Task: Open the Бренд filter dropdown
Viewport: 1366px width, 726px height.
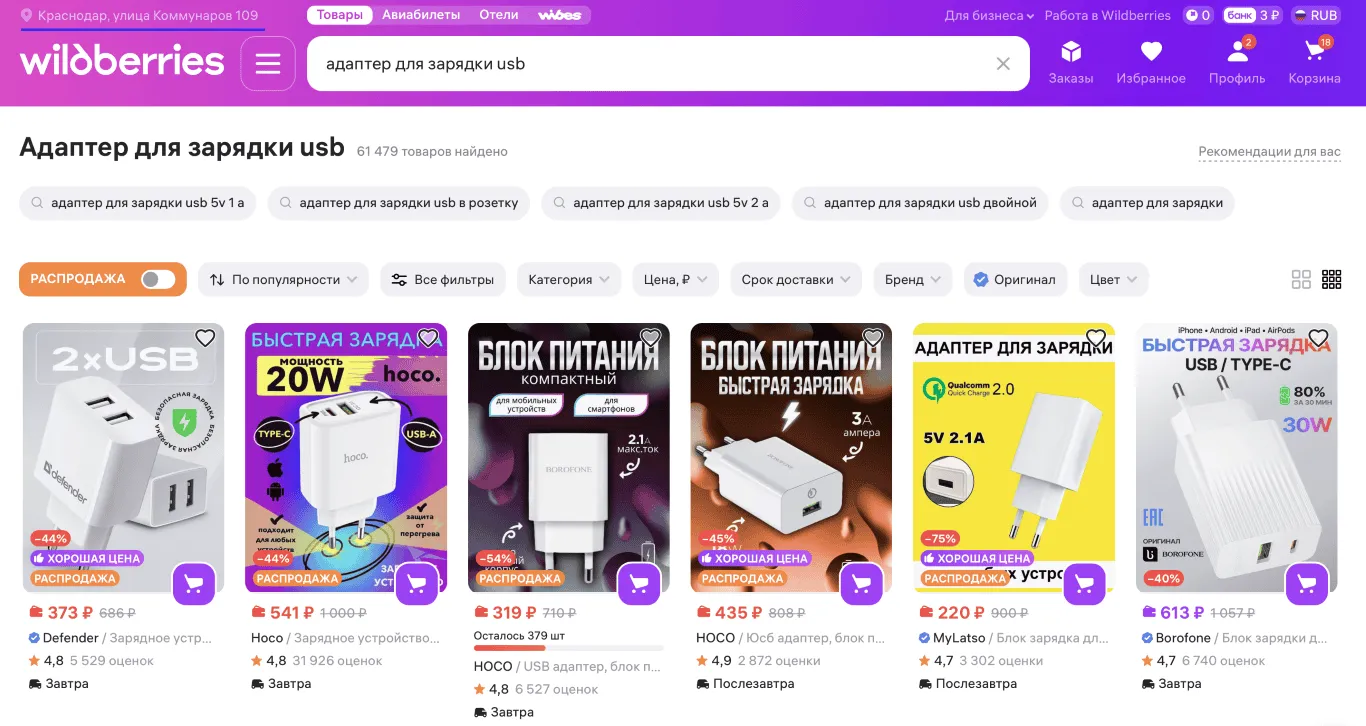Action: pos(912,280)
